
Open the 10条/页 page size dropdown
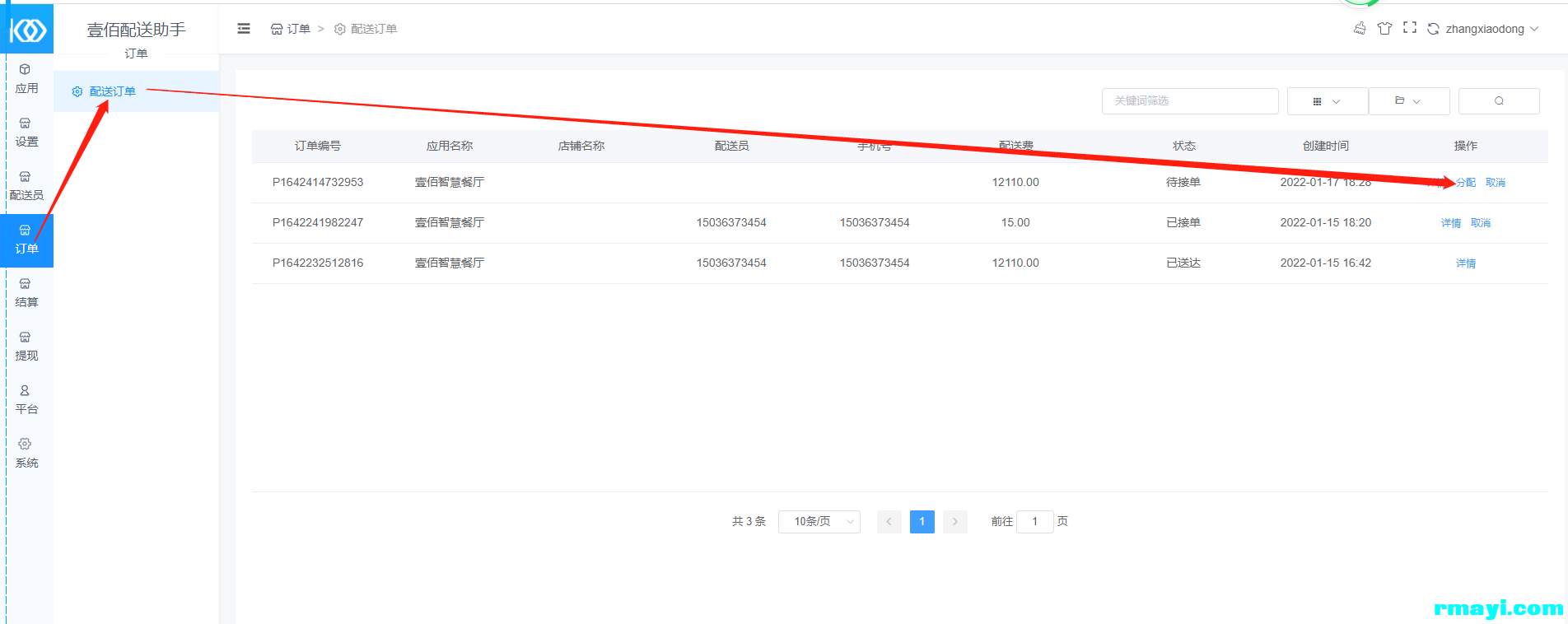pos(819,522)
